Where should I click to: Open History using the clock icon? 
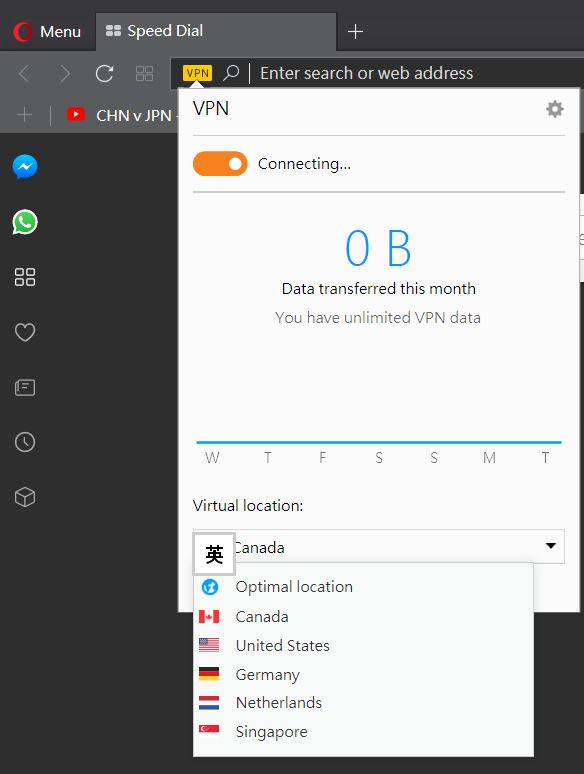click(x=25, y=442)
